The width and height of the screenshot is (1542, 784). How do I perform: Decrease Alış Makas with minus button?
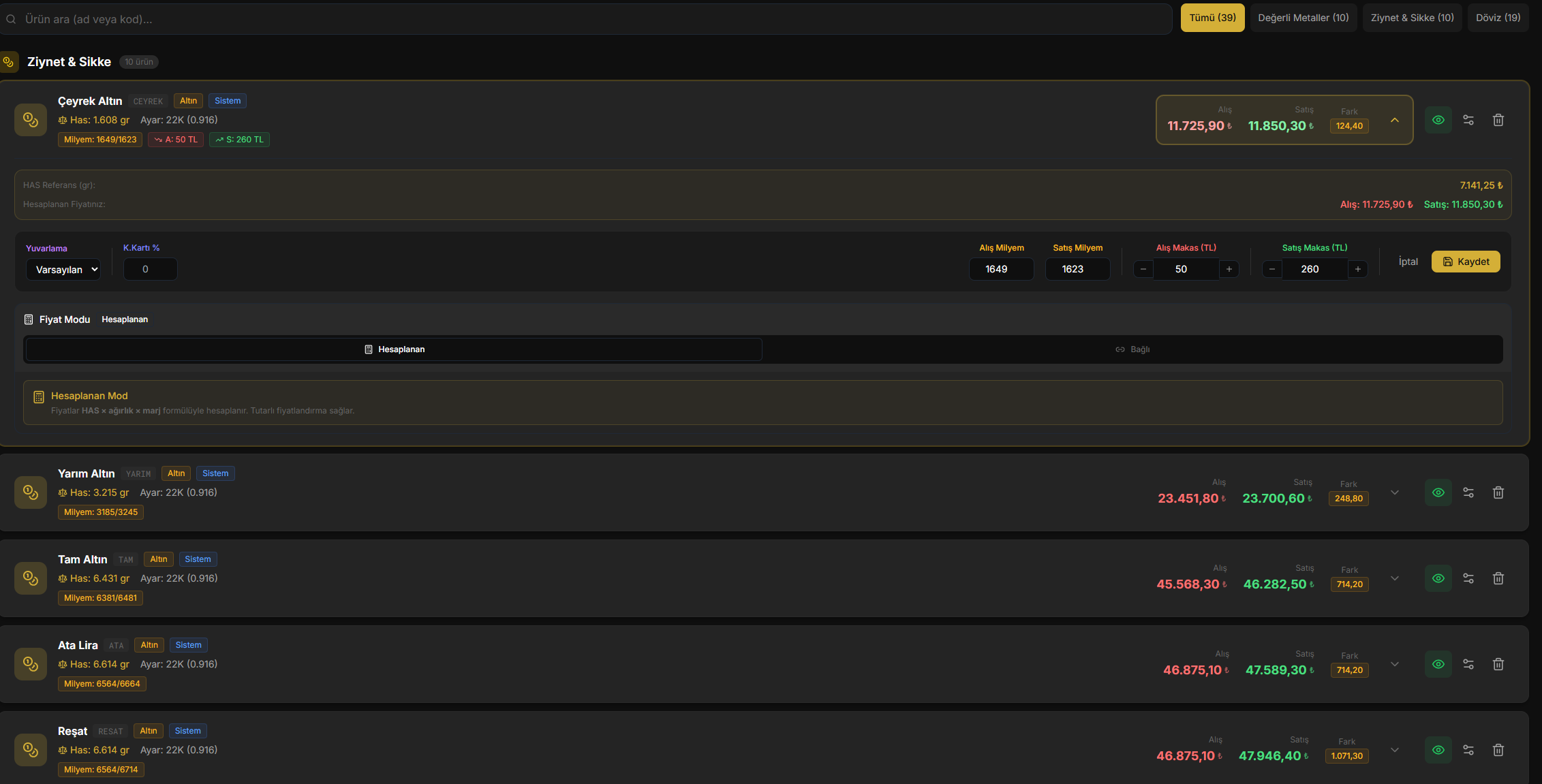pyautogui.click(x=1143, y=269)
